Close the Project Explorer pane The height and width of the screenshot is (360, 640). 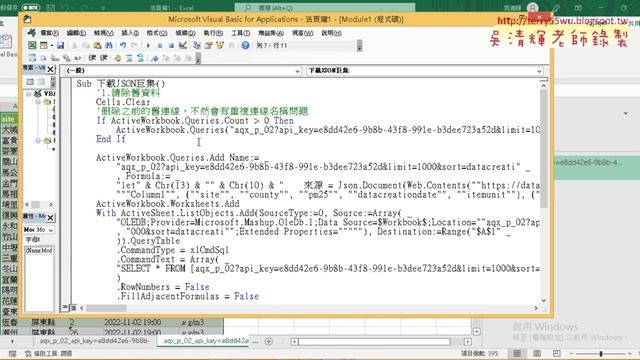pyautogui.click(x=51, y=69)
